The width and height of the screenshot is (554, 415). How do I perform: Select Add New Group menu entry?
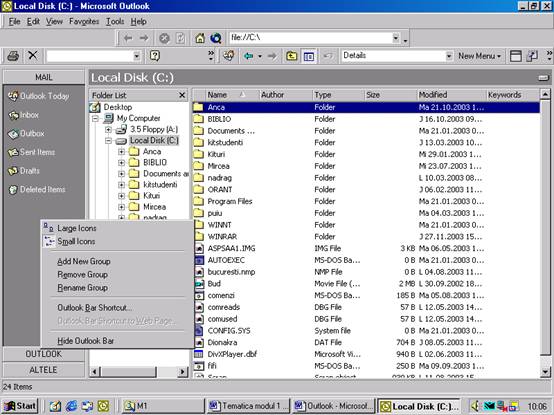click(x=117, y=261)
